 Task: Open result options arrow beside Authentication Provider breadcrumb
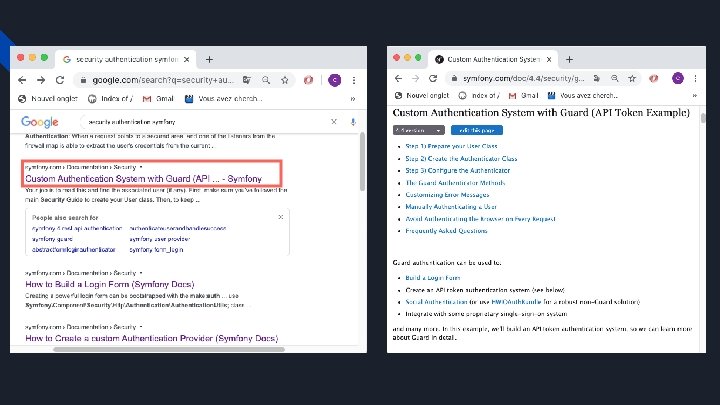(x=141, y=327)
